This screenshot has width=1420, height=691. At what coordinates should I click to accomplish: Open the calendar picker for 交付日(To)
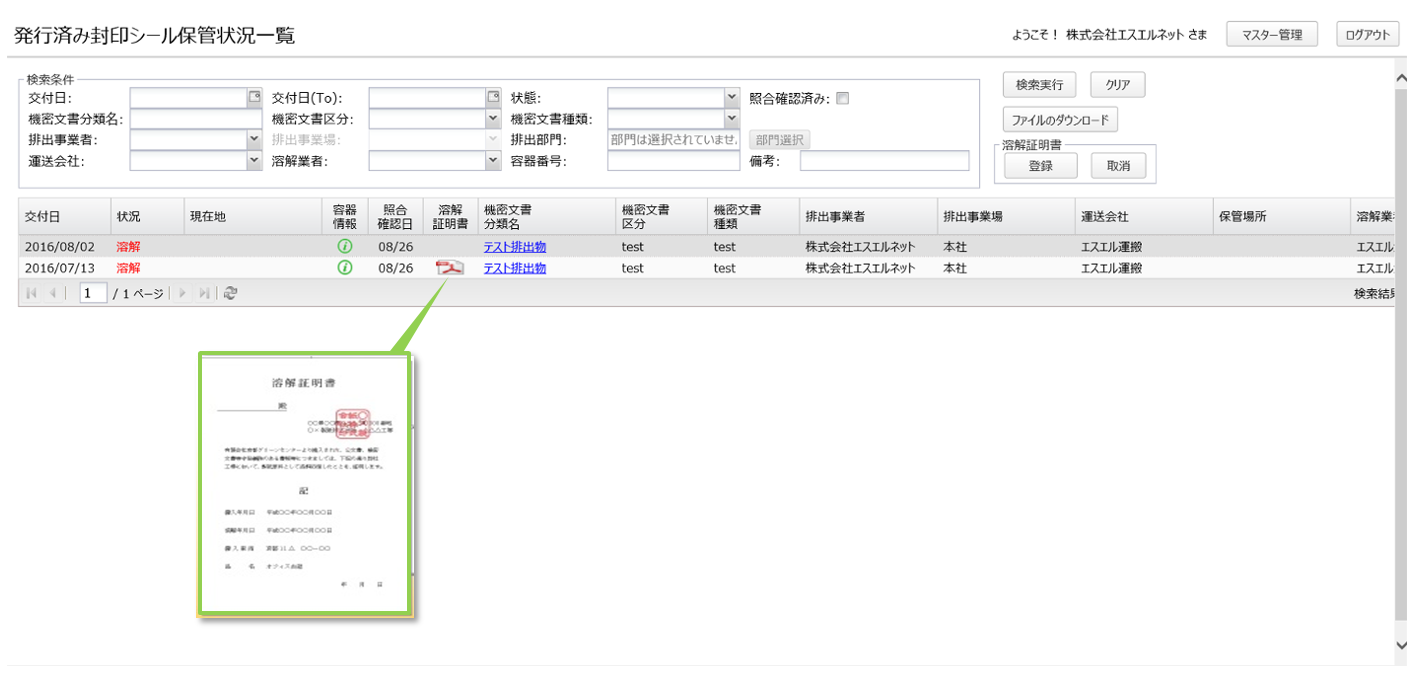click(x=493, y=98)
